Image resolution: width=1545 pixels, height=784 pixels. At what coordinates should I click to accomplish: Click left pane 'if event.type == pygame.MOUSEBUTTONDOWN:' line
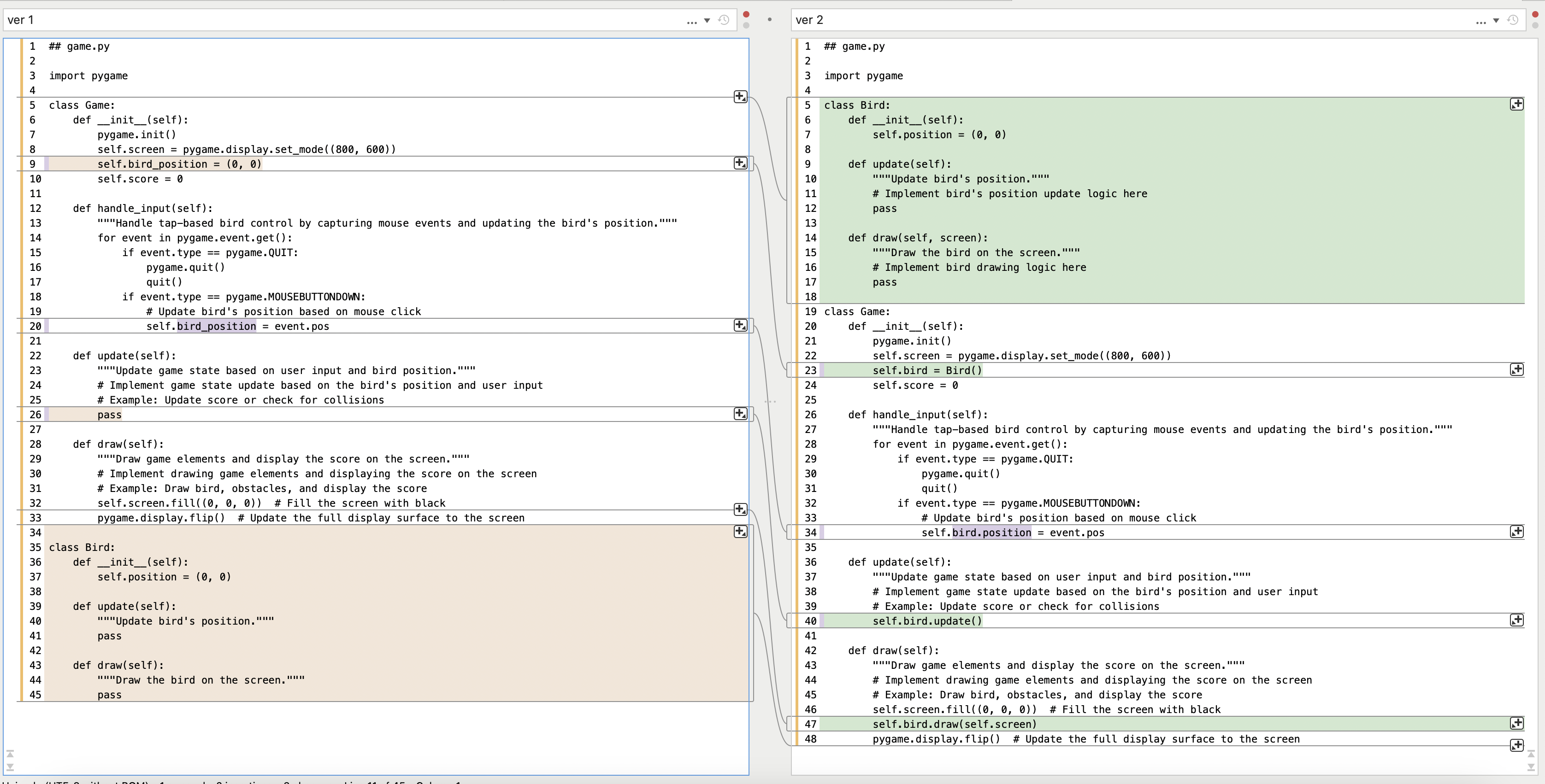point(243,297)
